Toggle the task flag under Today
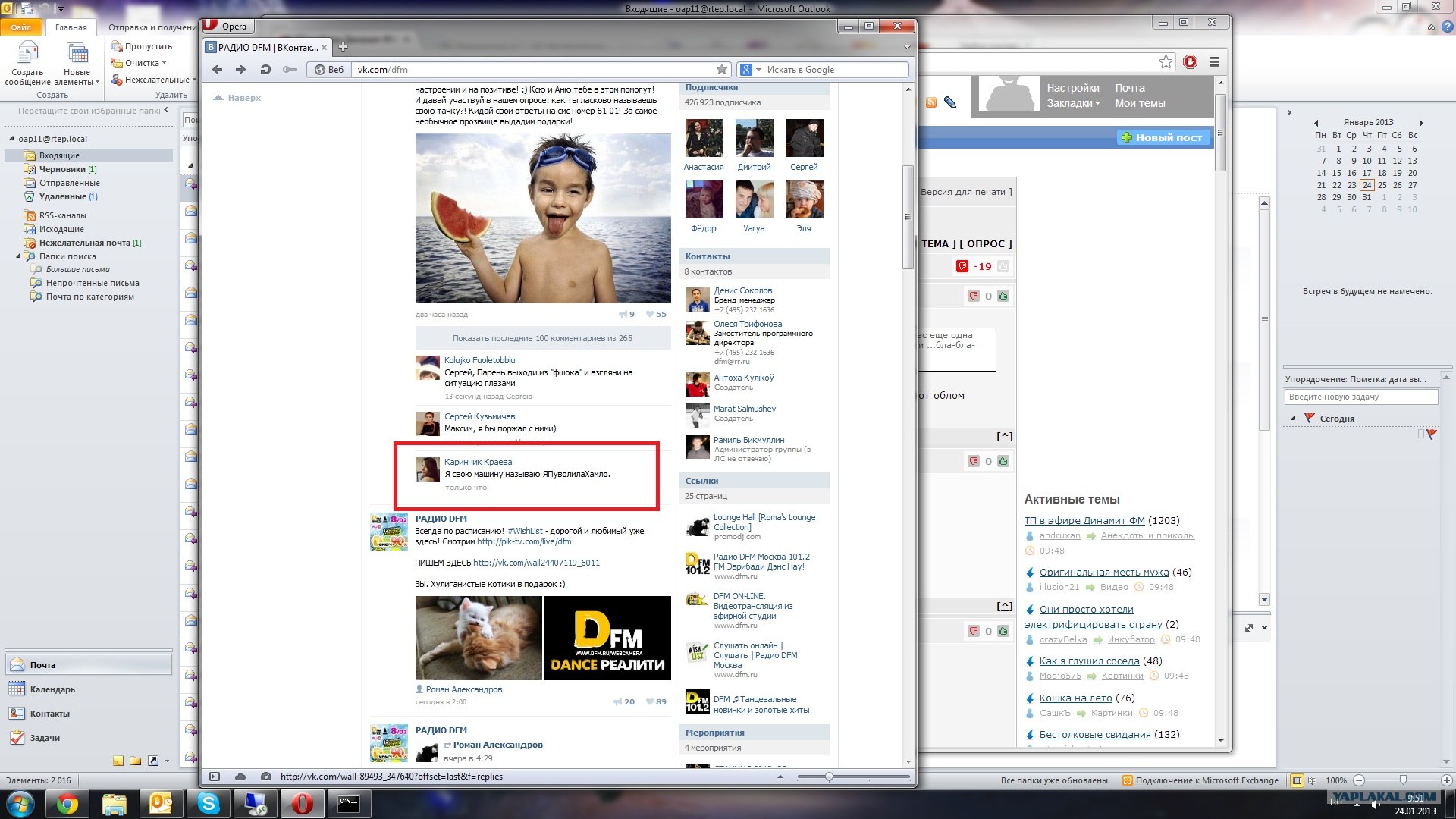 click(x=1431, y=435)
